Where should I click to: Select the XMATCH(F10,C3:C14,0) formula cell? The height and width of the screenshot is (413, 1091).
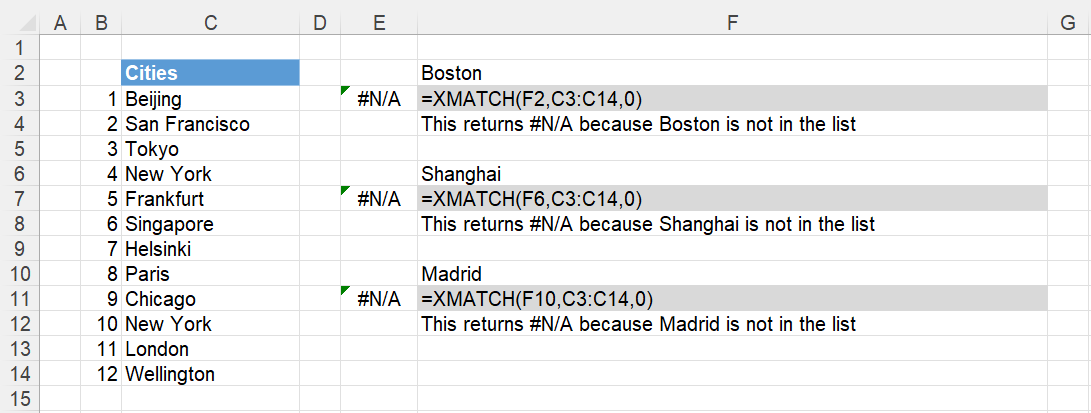[732, 299]
